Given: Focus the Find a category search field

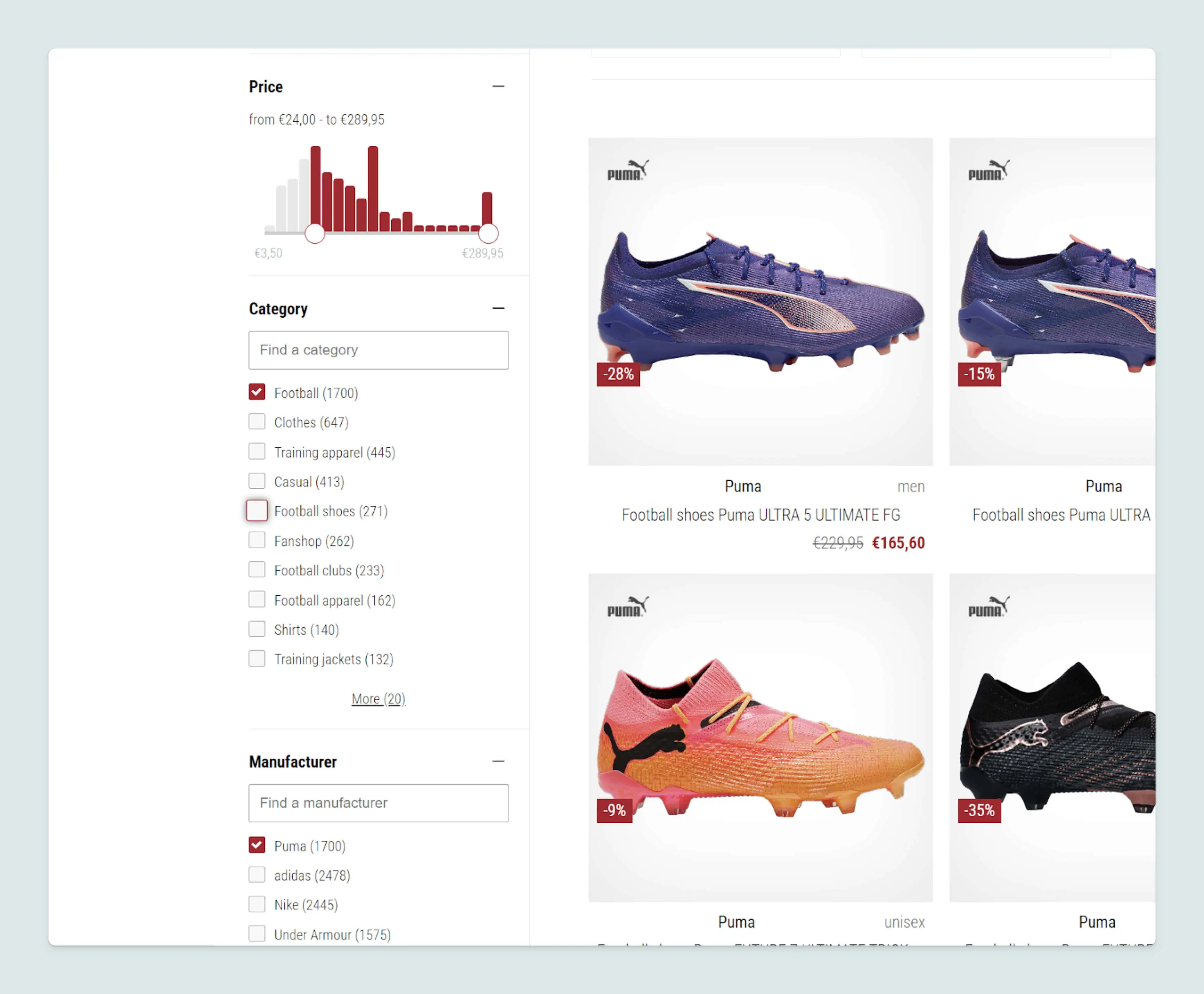Looking at the screenshot, I should tap(378, 350).
